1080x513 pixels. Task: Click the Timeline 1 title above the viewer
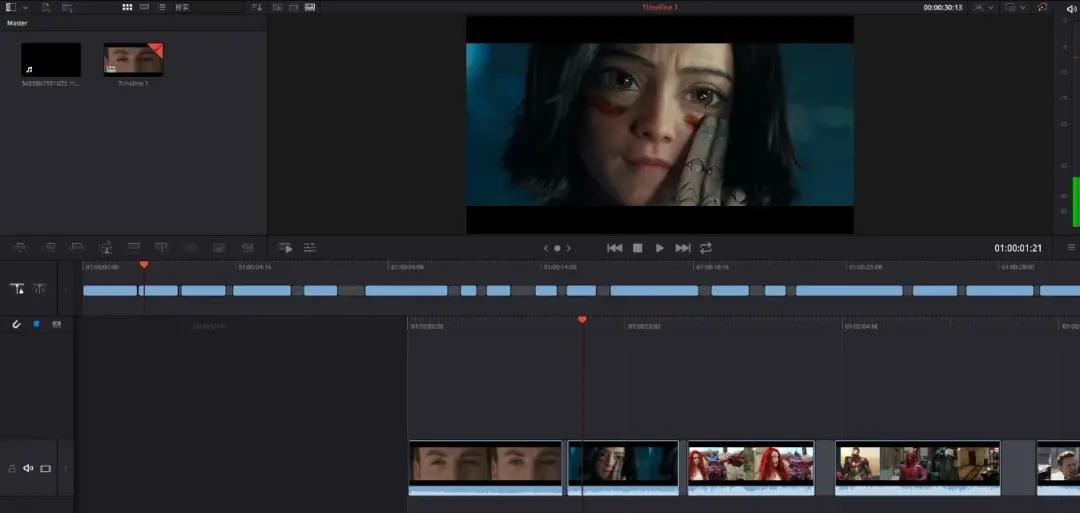click(660, 7)
